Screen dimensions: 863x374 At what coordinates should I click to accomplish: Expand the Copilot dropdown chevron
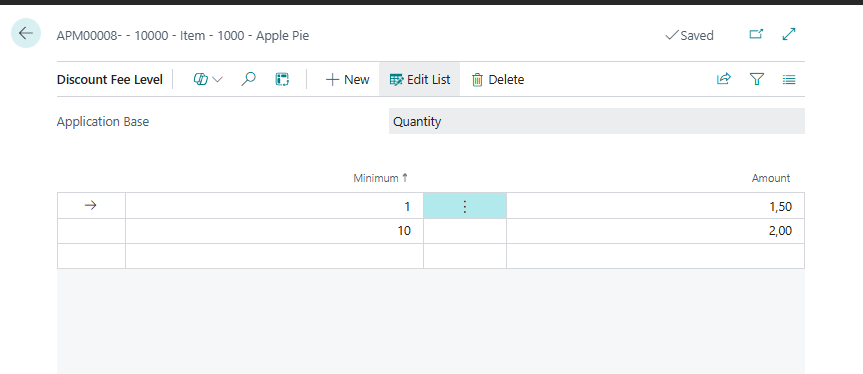pyautogui.click(x=217, y=80)
